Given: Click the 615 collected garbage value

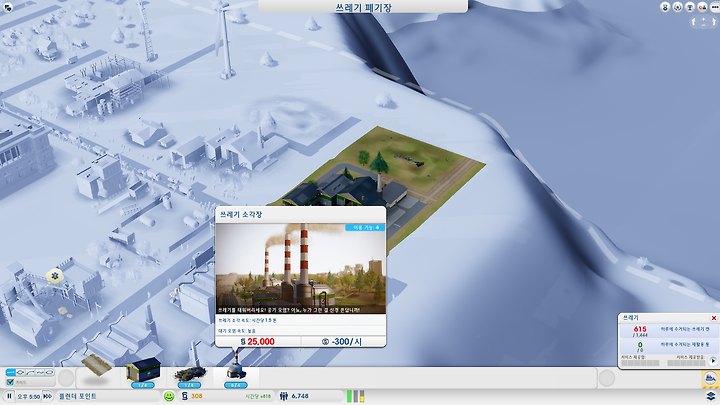Looking at the screenshot, I should point(640,329).
